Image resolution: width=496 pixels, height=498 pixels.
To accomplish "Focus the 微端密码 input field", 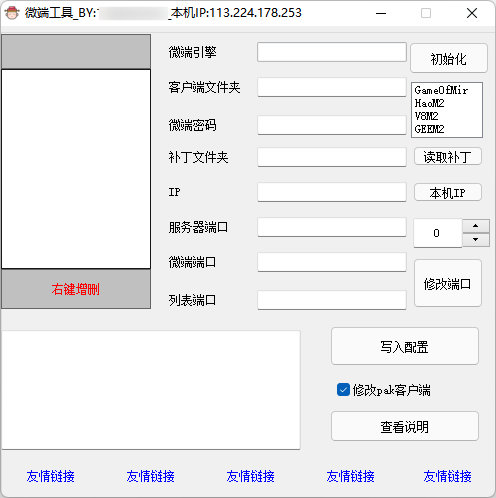I will coord(332,125).
